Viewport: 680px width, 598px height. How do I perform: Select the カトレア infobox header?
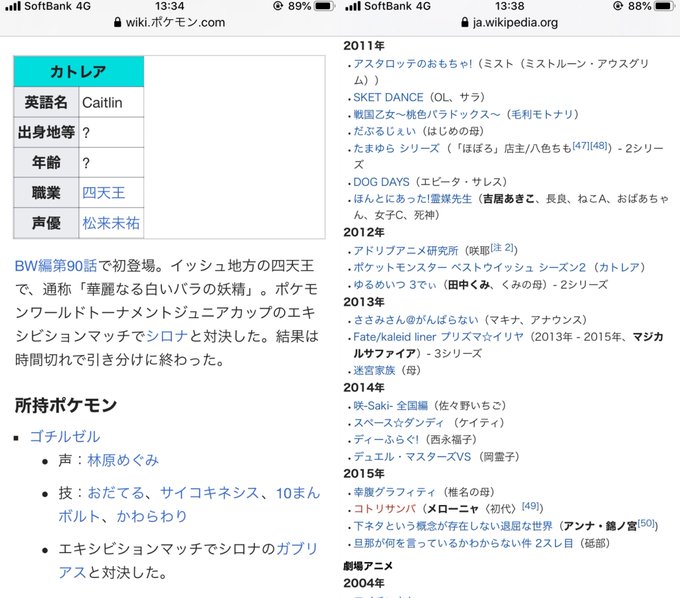tap(78, 72)
